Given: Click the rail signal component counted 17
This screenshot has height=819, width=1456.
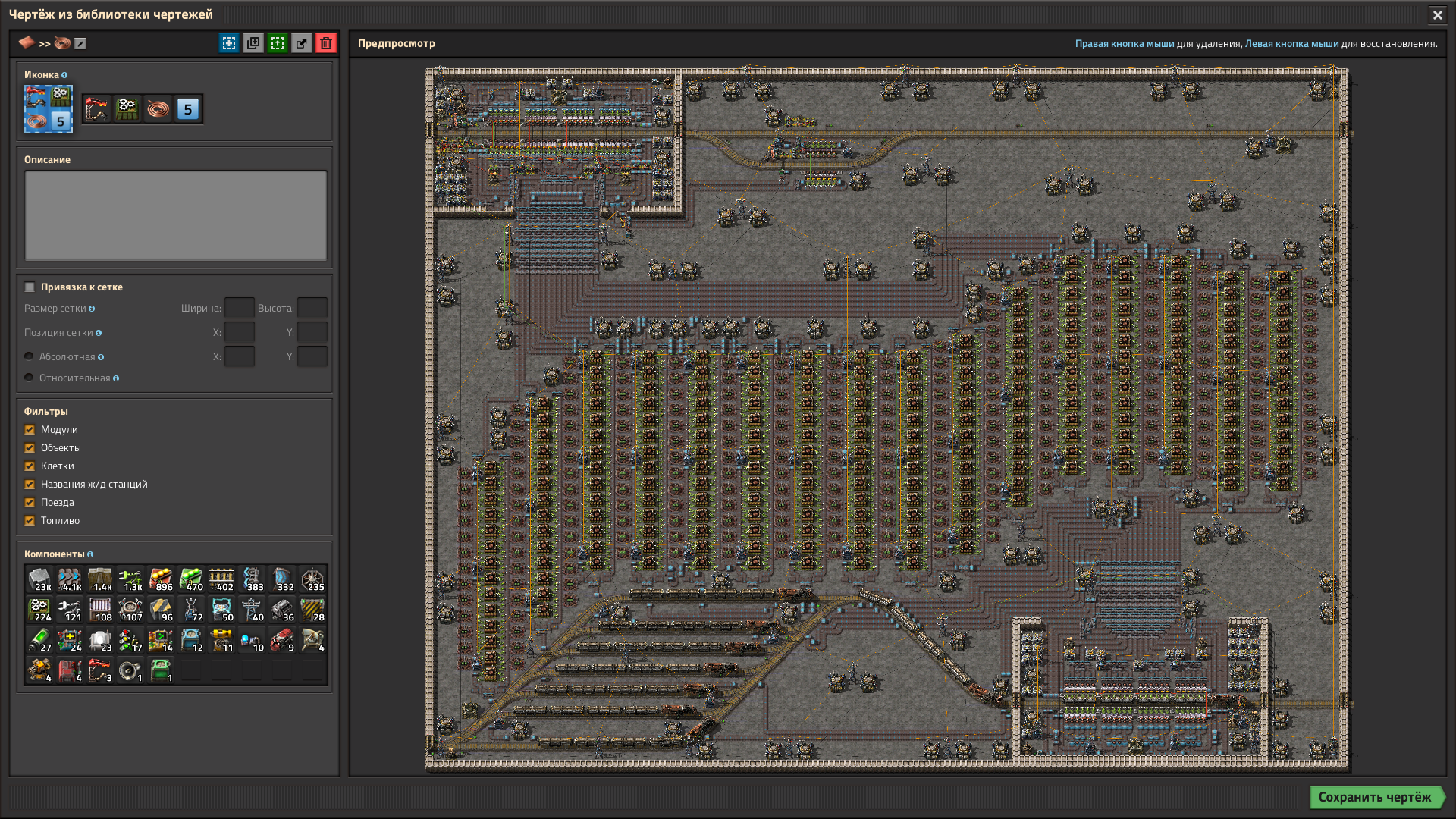Looking at the screenshot, I should [130, 640].
